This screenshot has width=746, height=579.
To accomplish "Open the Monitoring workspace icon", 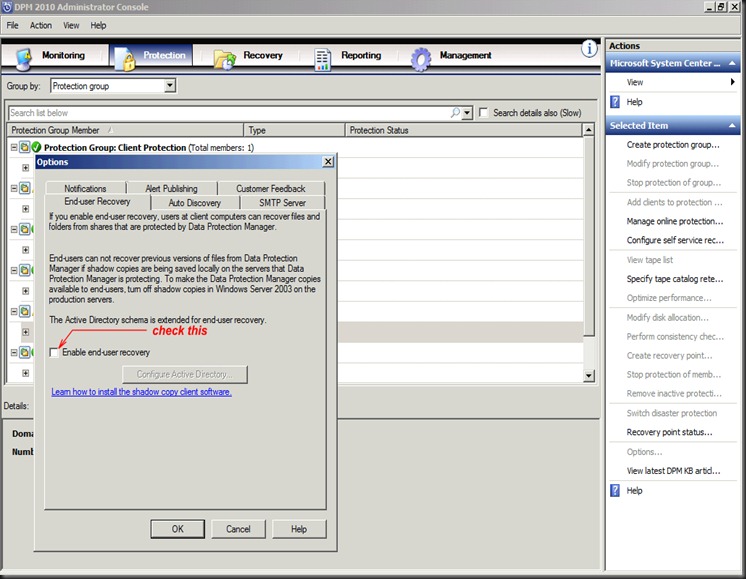I will click(23, 59).
